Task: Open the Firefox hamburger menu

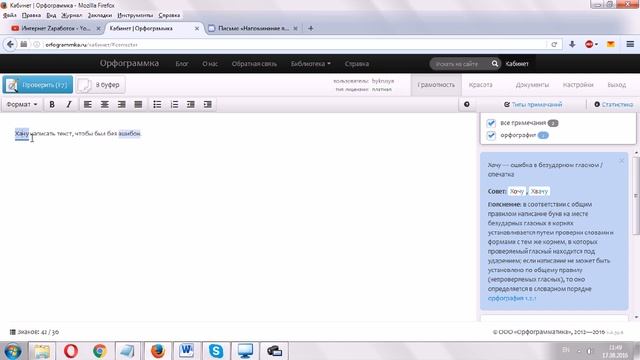Action: point(630,44)
